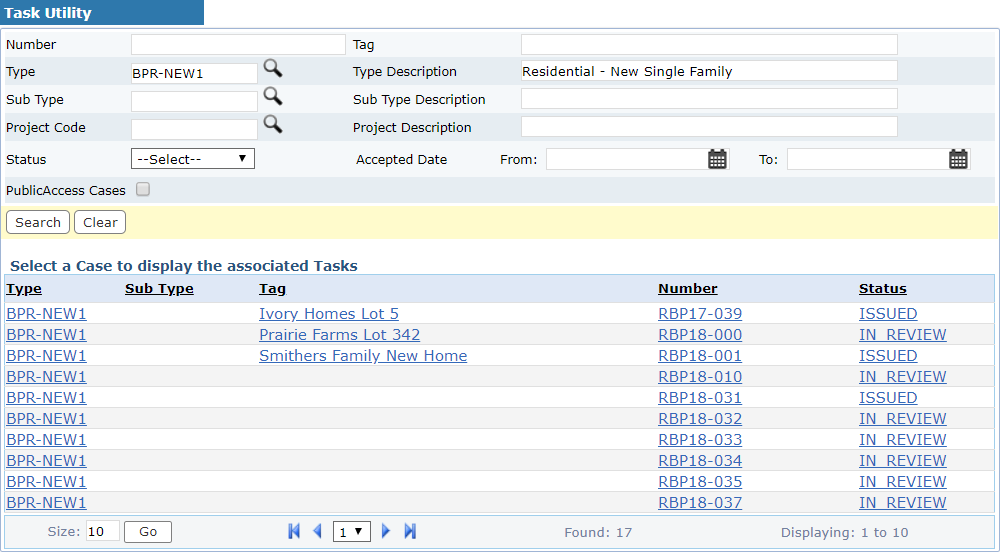Open the Accepted Date From calendar picker
Screen dimensions: 1000x552
point(717,159)
